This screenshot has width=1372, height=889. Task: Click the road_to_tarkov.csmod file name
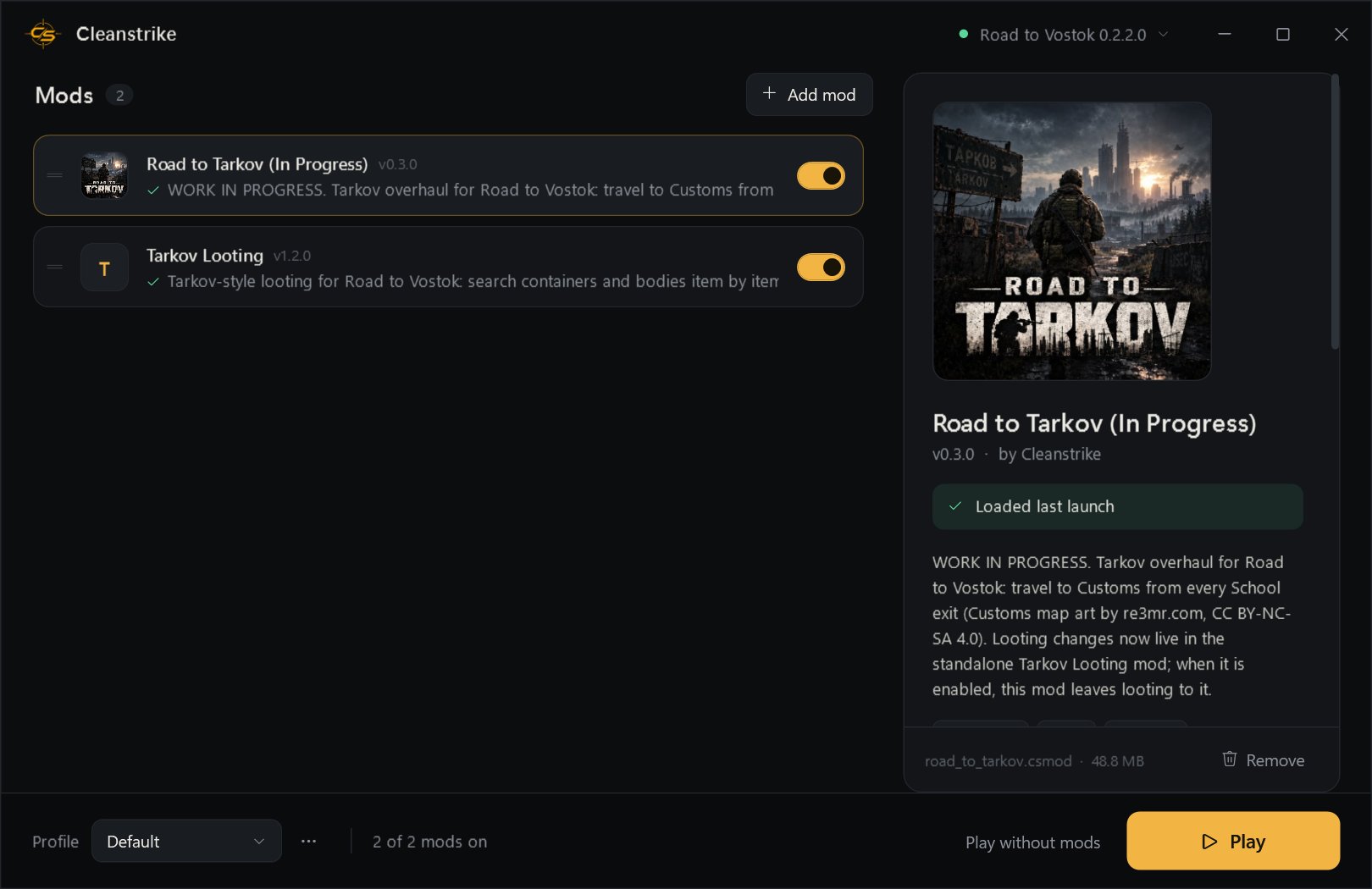(x=999, y=761)
